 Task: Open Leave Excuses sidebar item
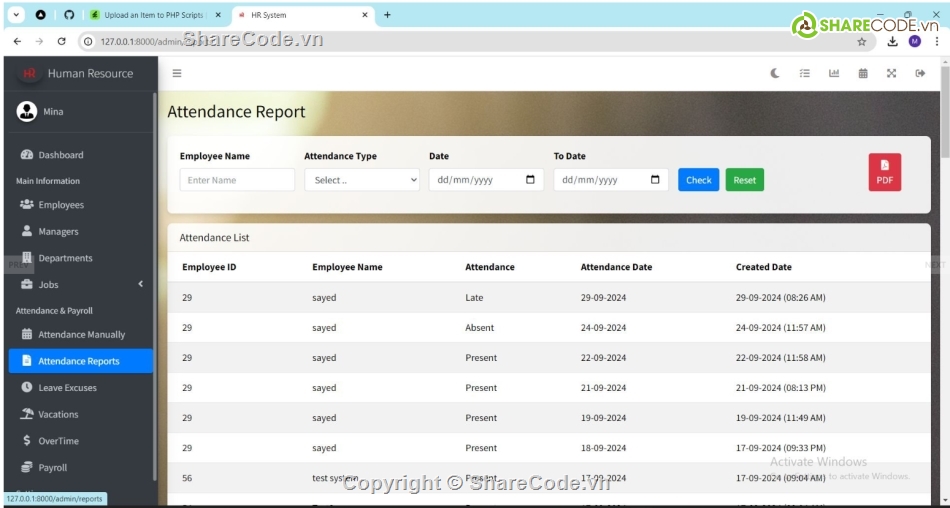pos(80,388)
